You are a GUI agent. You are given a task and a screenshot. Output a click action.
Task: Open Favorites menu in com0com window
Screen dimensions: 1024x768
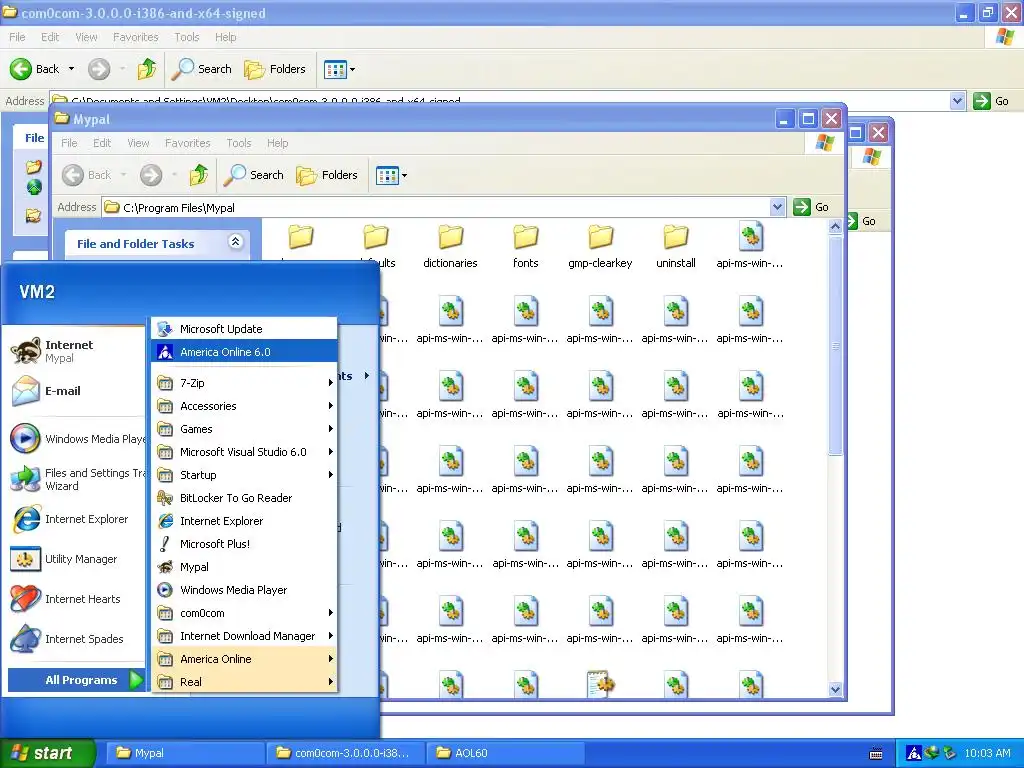pos(135,37)
